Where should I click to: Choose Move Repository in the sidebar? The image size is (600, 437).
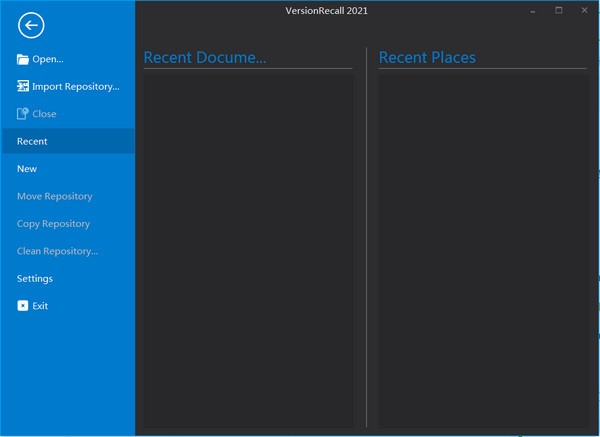[x=54, y=196]
